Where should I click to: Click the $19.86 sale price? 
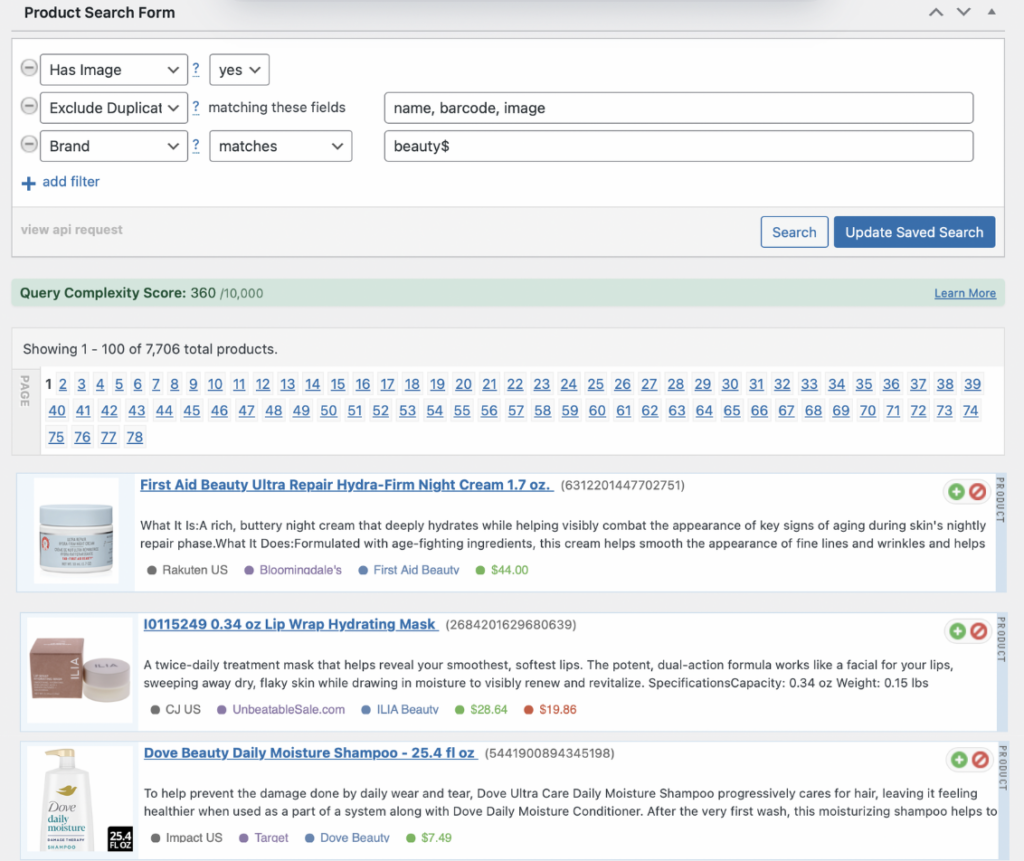click(x=558, y=709)
